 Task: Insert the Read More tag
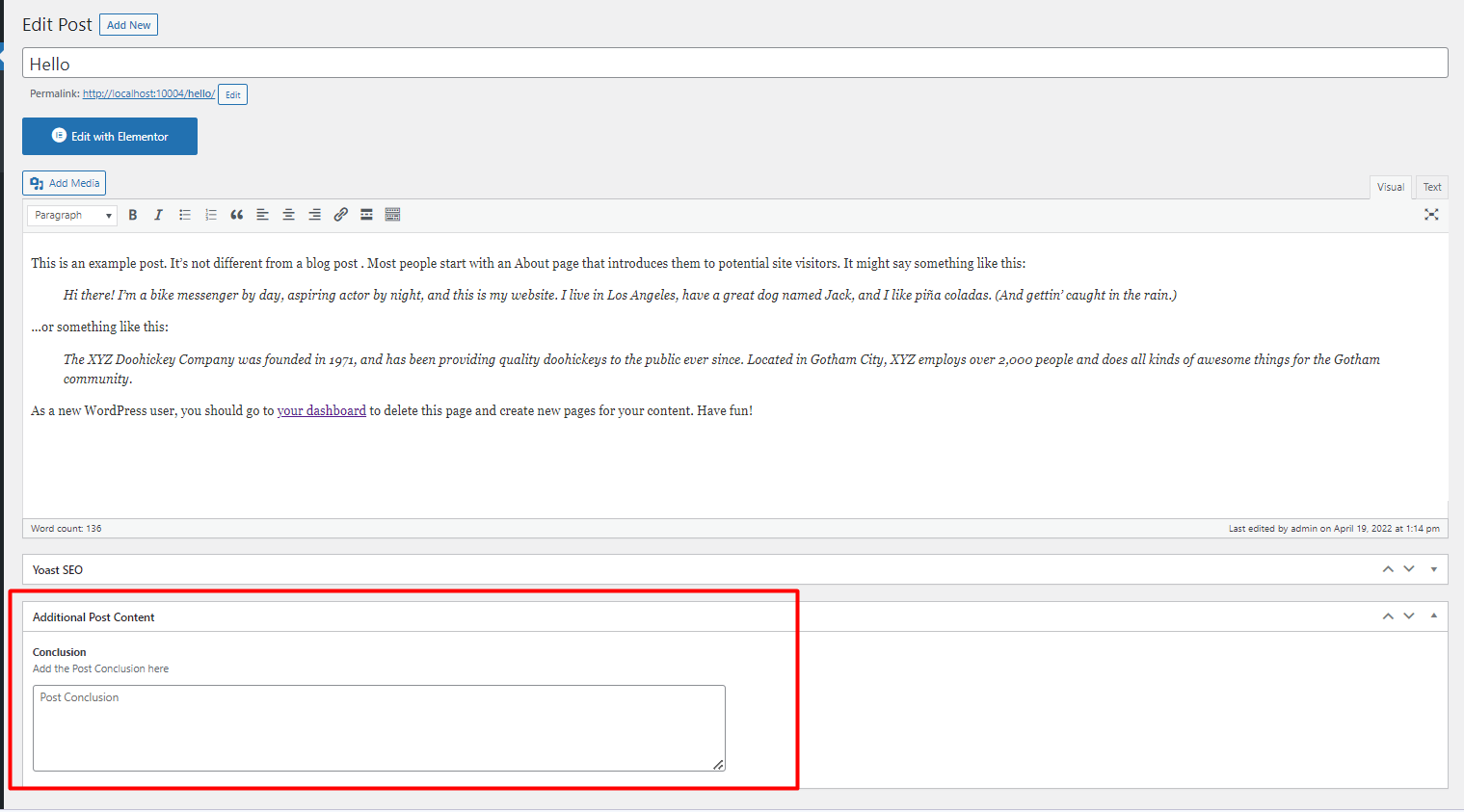(366, 214)
